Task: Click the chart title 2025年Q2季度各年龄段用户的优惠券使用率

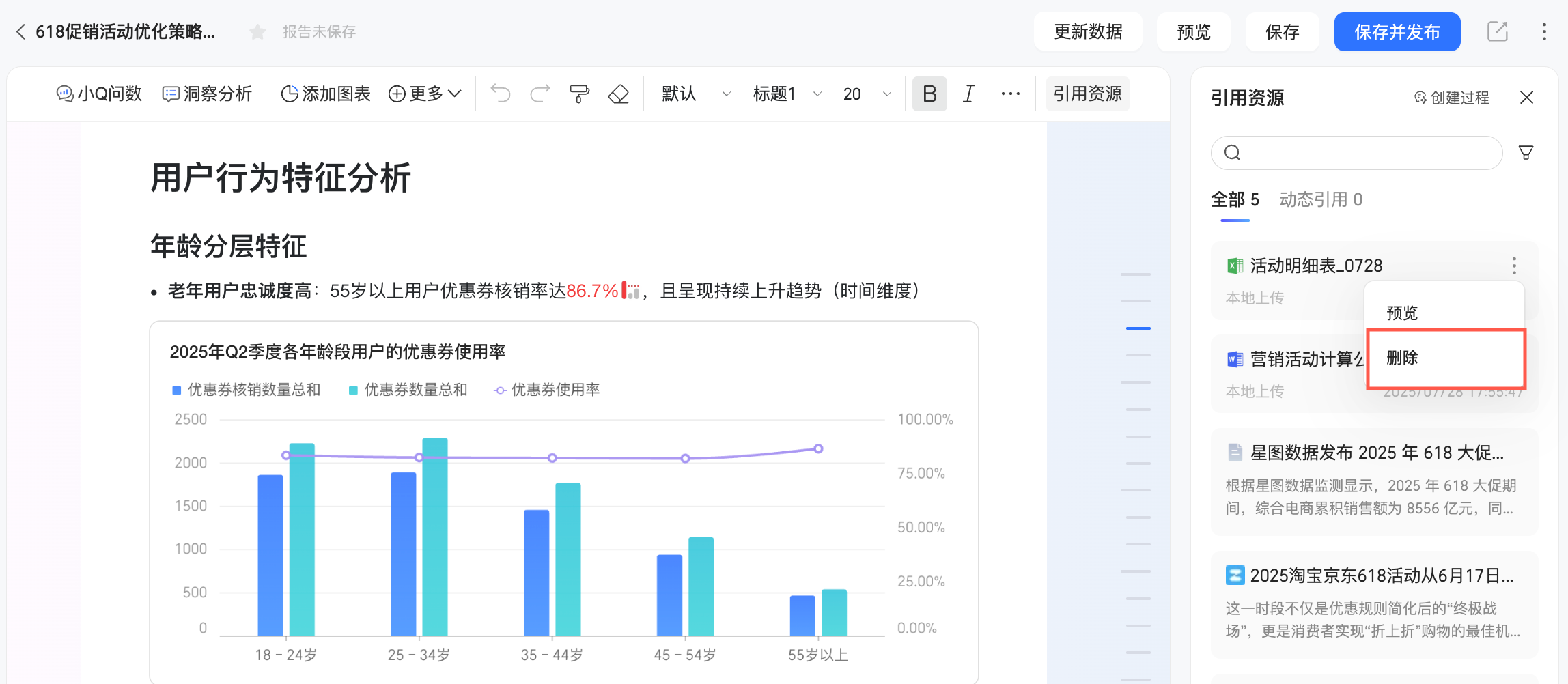Action: click(x=337, y=352)
